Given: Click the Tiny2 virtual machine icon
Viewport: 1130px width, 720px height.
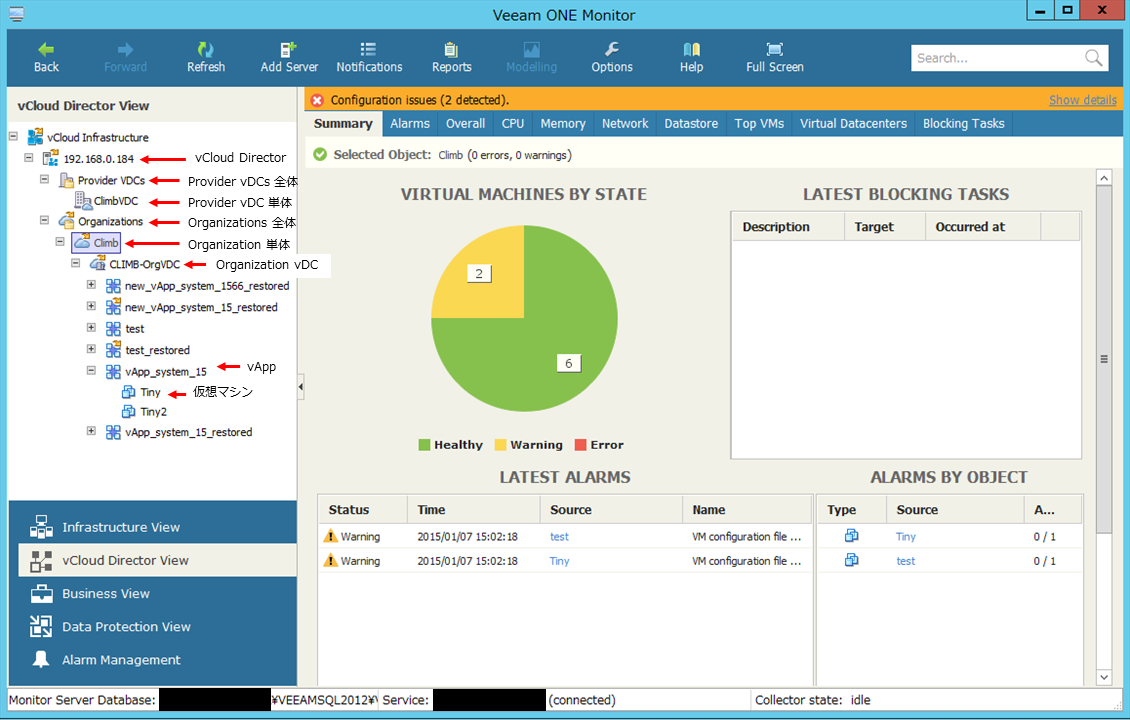Looking at the screenshot, I should coord(128,412).
